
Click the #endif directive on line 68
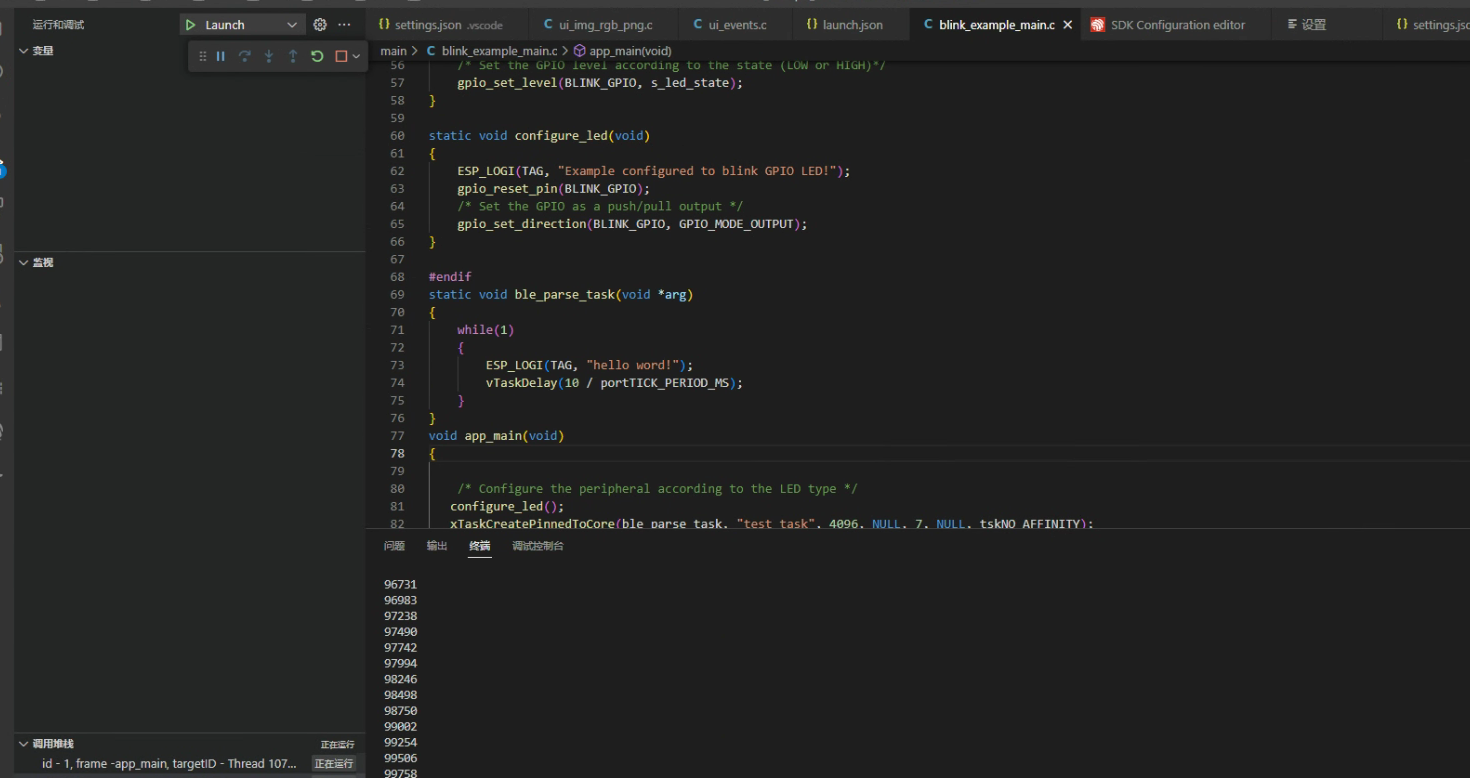450,277
